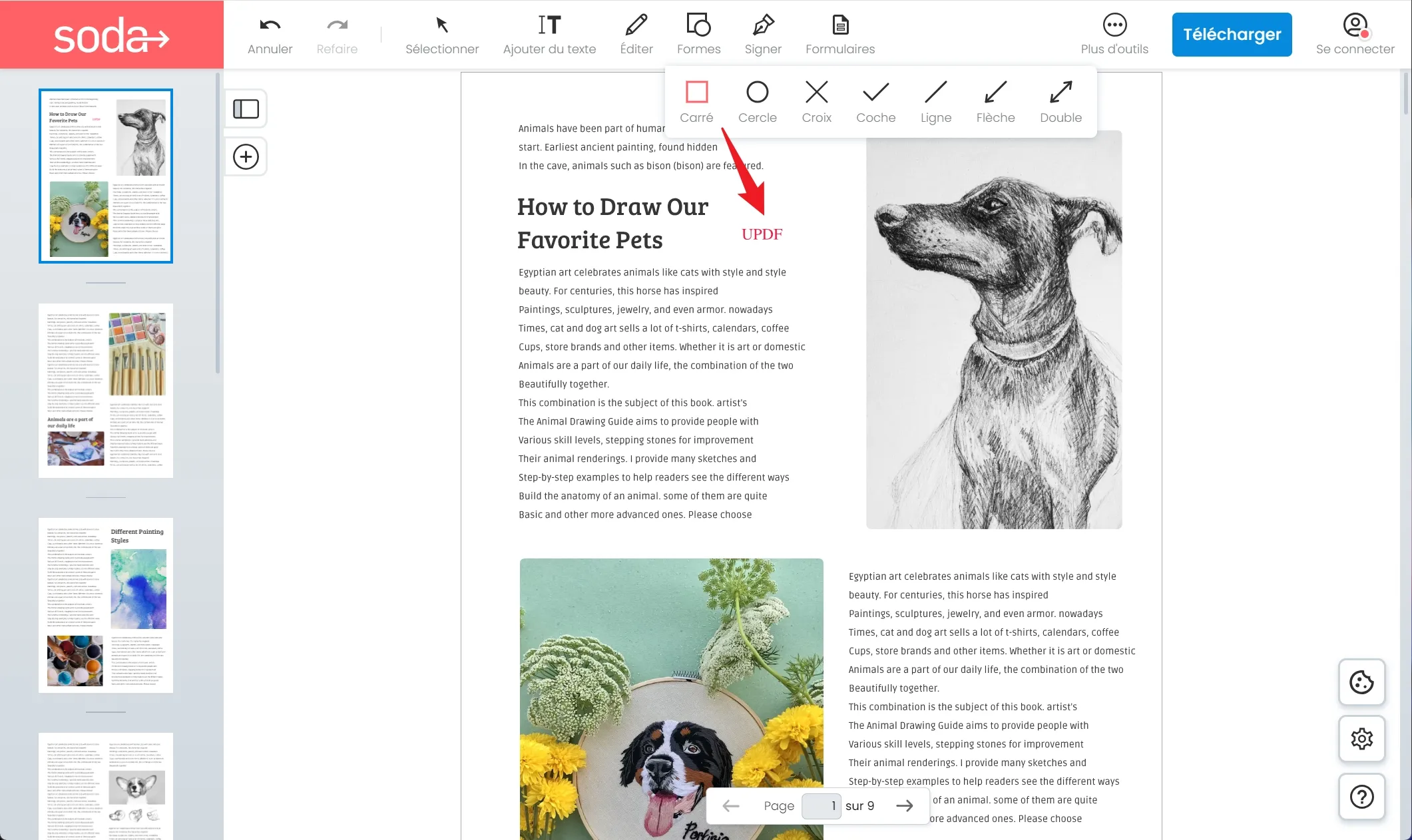Click Se connecter to sign in

pyautogui.click(x=1355, y=33)
